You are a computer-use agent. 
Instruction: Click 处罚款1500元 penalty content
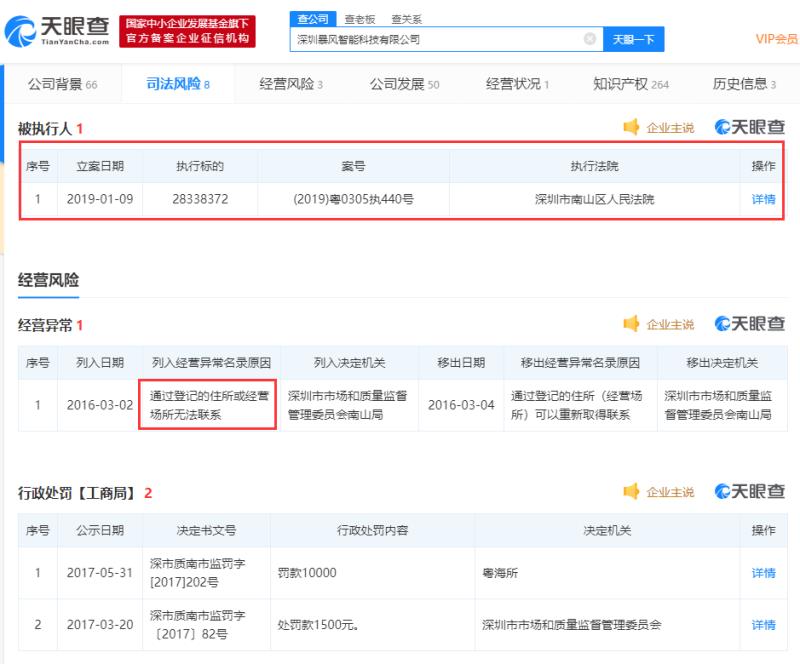(x=317, y=625)
